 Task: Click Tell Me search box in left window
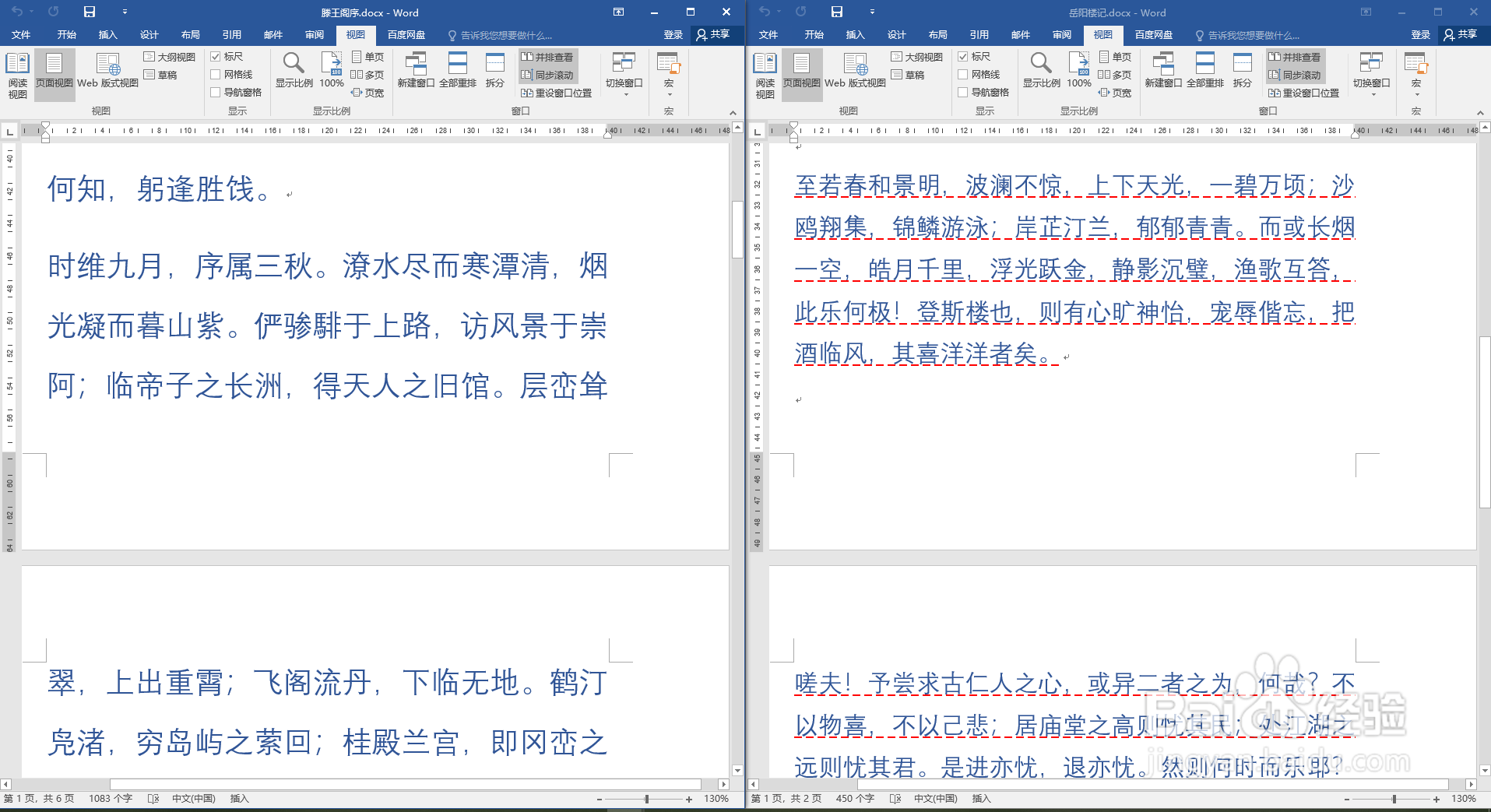click(501, 35)
